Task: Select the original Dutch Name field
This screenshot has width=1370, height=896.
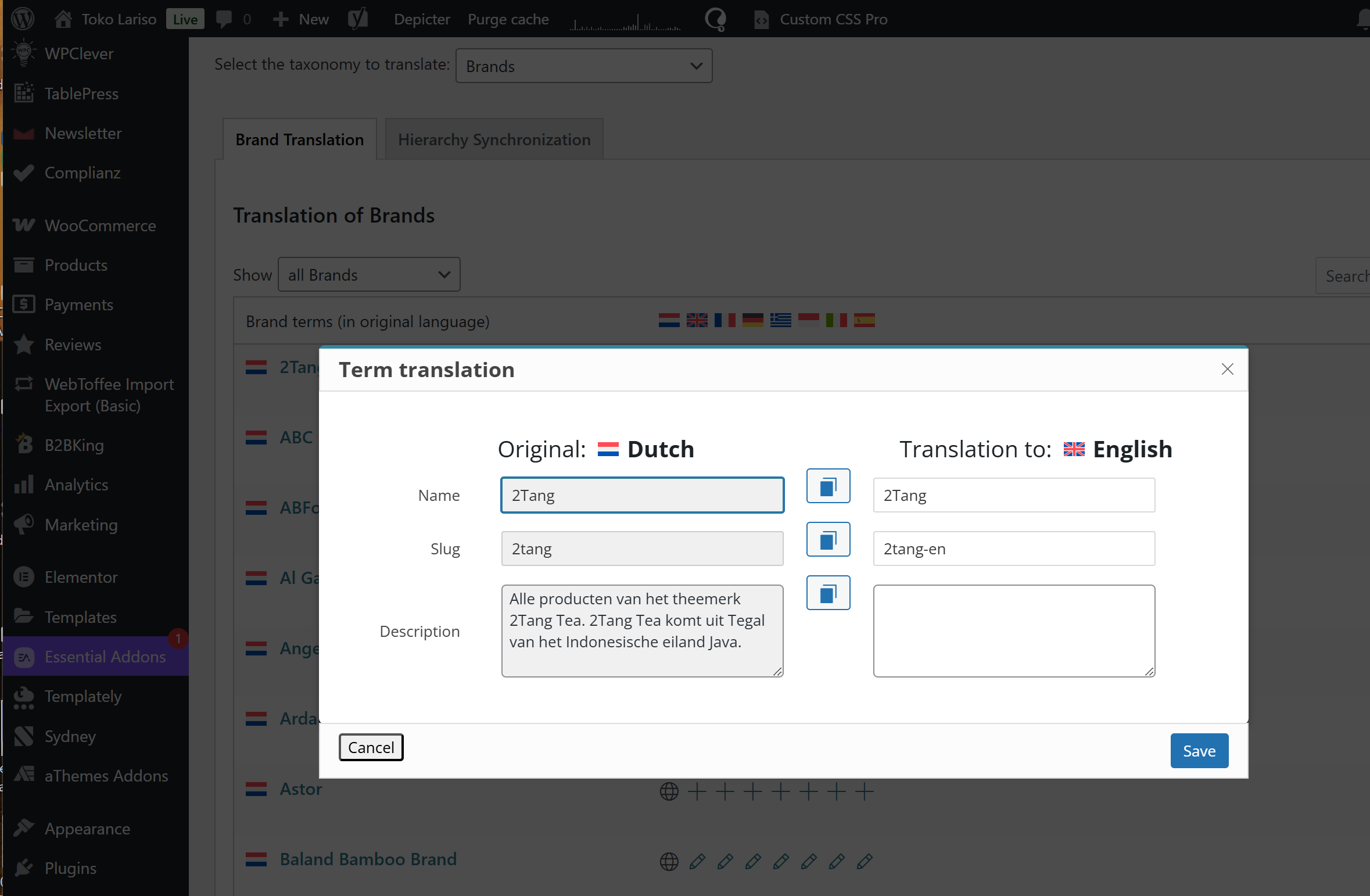Action: pyautogui.click(x=642, y=495)
